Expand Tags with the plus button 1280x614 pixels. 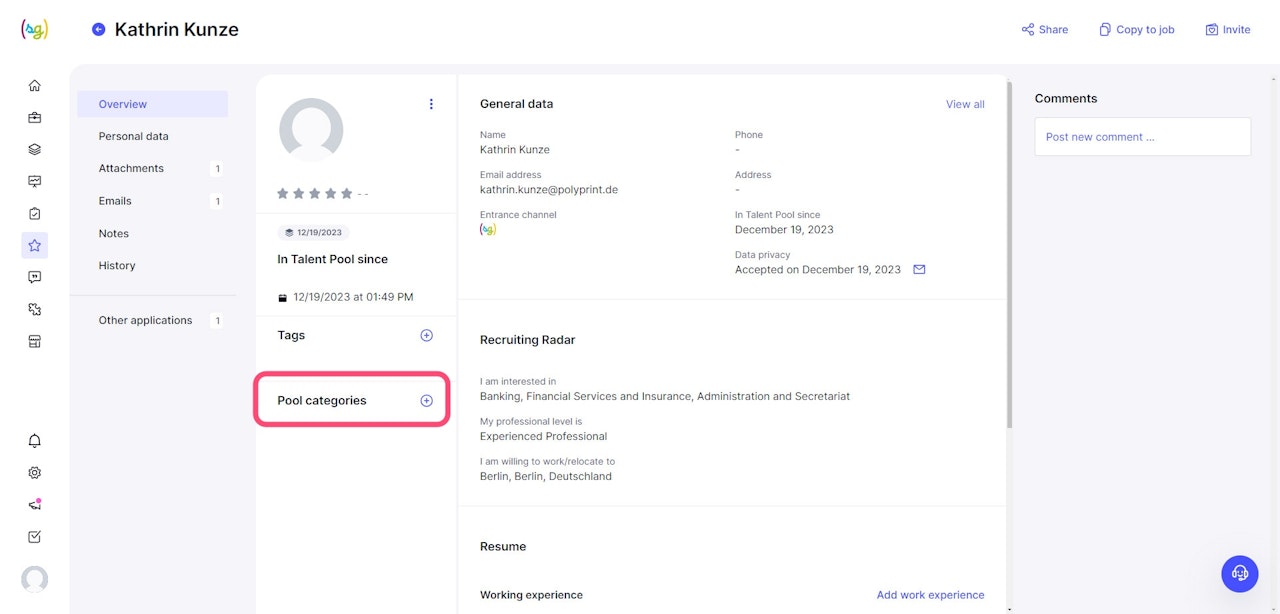pos(426,335)
